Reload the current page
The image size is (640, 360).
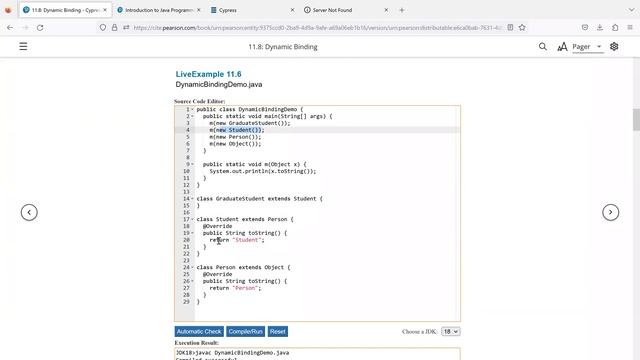coord(40,27)
